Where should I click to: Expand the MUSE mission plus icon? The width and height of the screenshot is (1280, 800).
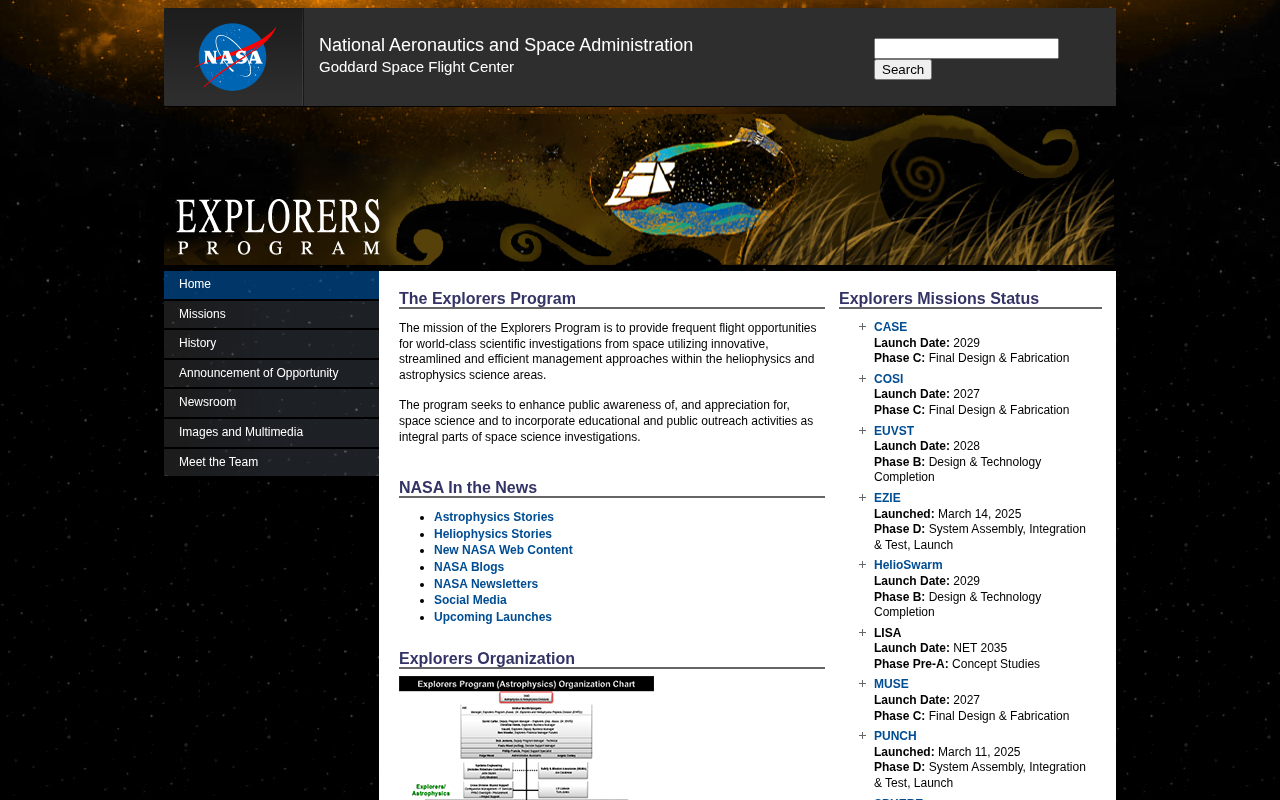pos(862,684)
